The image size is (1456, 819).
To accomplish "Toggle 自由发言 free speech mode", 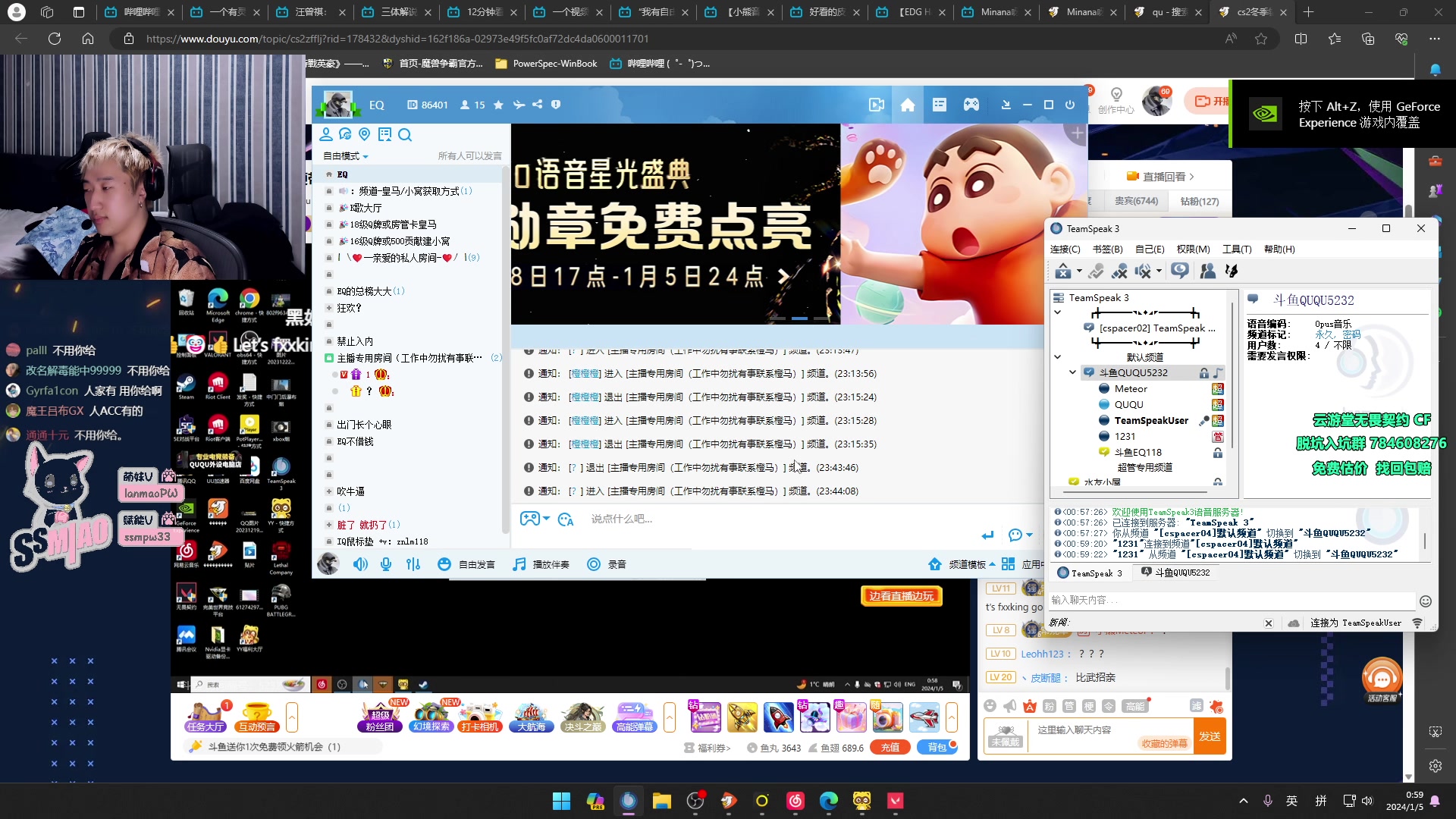I will tap(466, 564).
